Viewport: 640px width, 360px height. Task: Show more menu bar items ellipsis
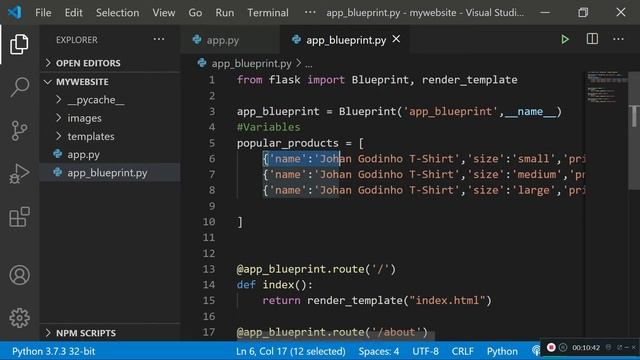[310, 12]
